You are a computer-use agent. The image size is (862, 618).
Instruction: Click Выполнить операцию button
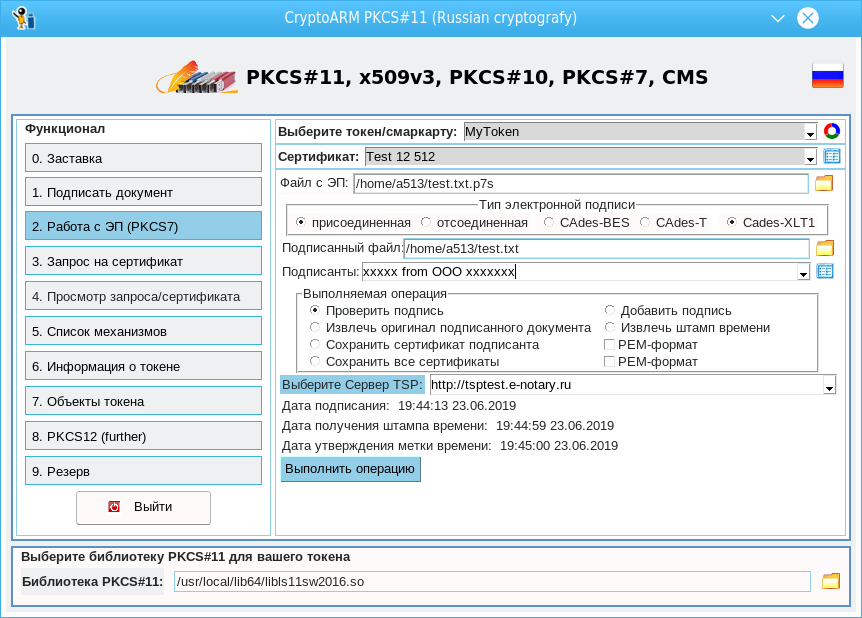click(x=350, y=469)
